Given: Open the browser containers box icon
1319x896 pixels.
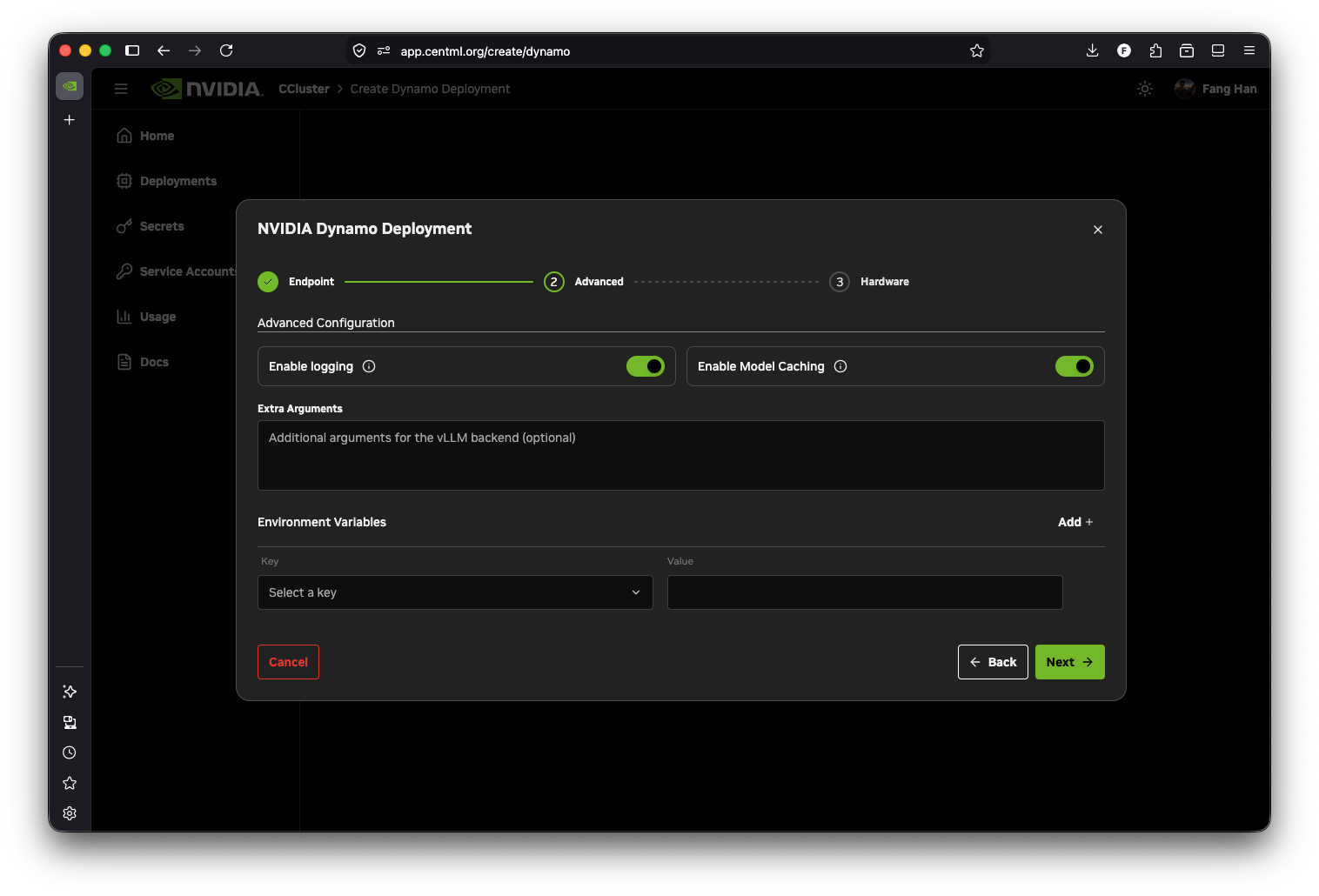Looking at the screenshot, I should (1187, 50).
